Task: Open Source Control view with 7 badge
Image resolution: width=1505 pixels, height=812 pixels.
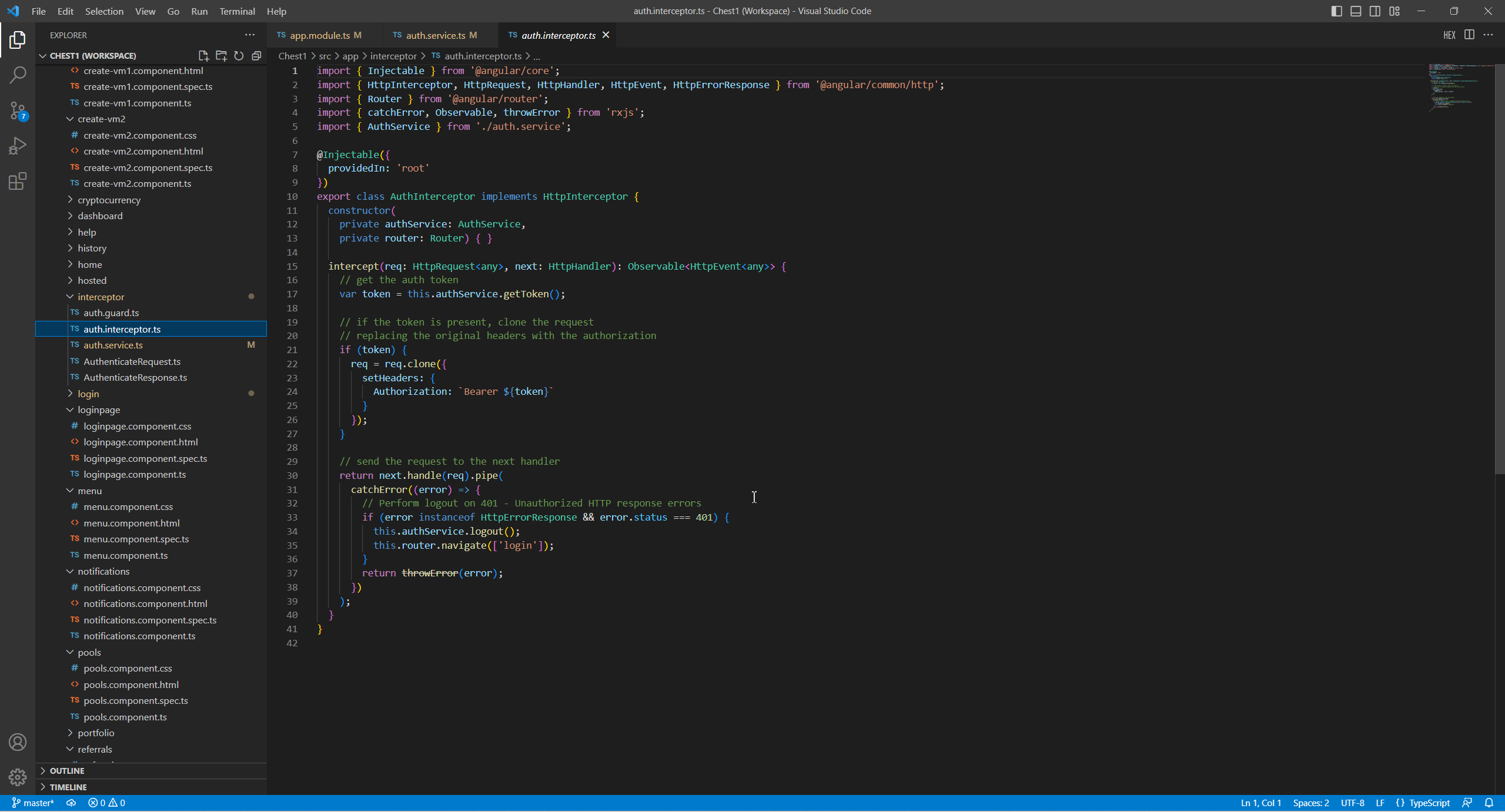Action: pos(18,110)
